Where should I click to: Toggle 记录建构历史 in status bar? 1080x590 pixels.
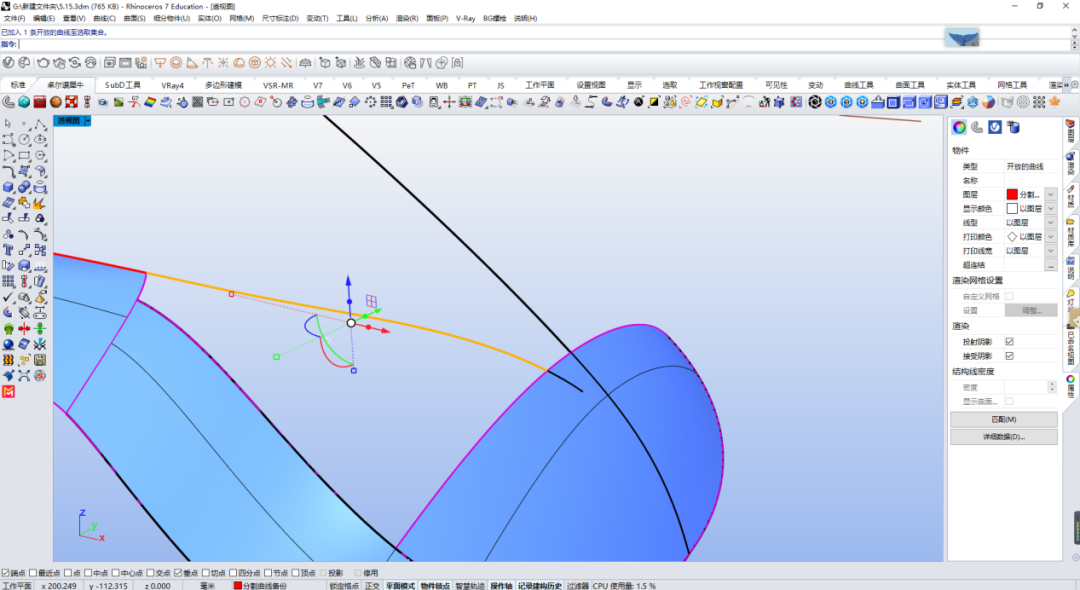(x=540, y=586)
